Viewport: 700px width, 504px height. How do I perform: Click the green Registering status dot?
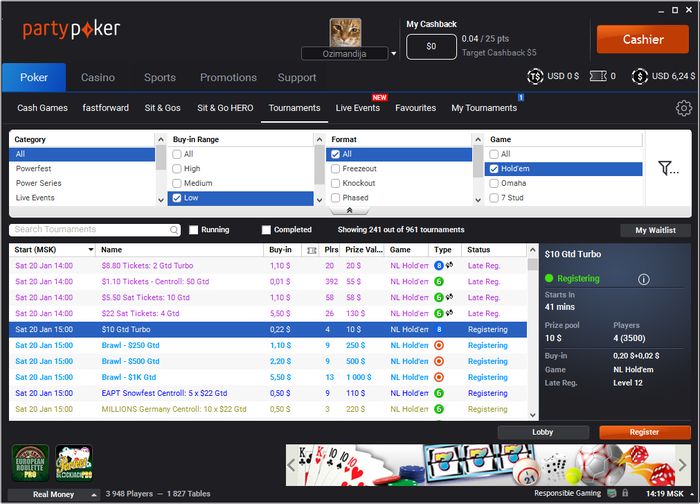click(549, 278)
